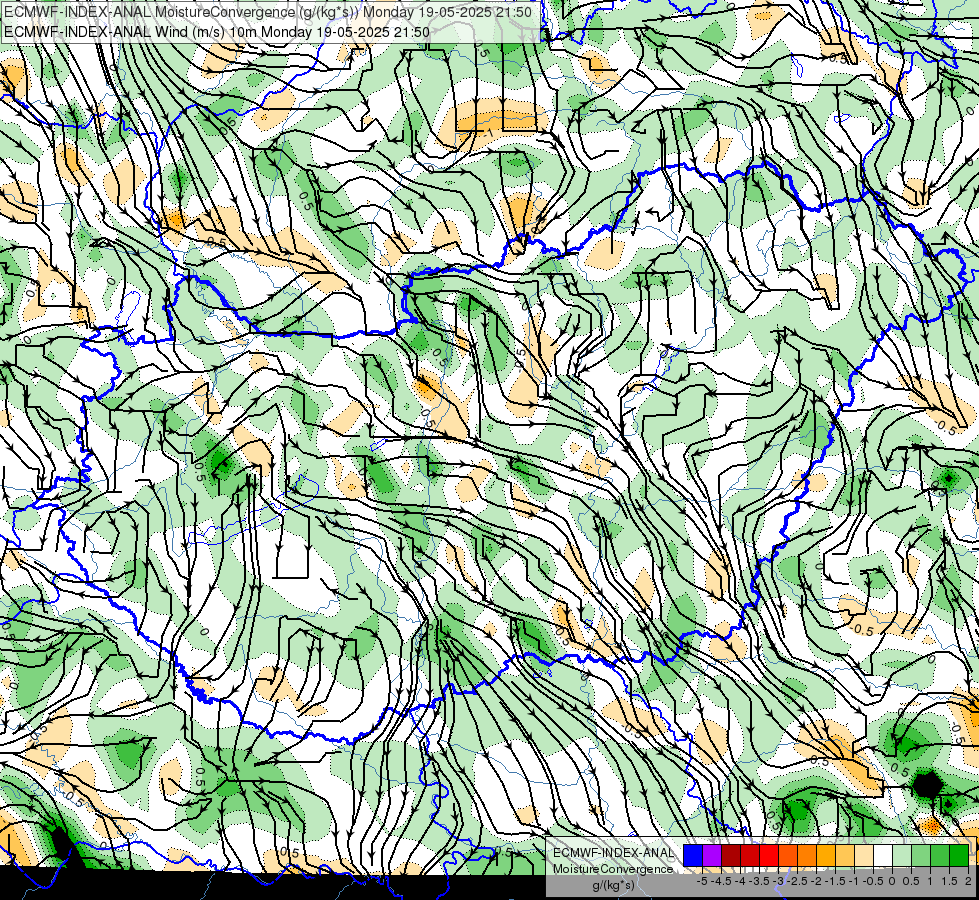Click the MoistureConvergence title line at top
The image size is (979, 900).
click(268, 12)
